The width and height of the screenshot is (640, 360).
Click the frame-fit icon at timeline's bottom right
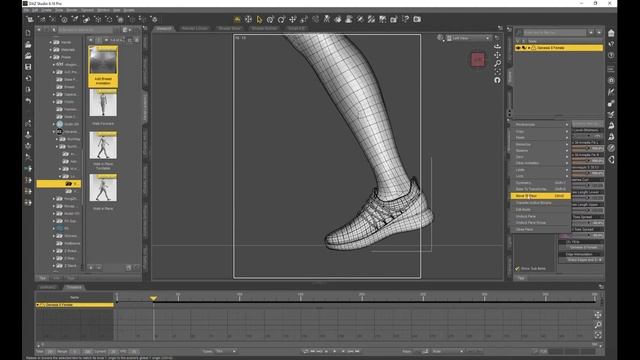click(598, 335)
